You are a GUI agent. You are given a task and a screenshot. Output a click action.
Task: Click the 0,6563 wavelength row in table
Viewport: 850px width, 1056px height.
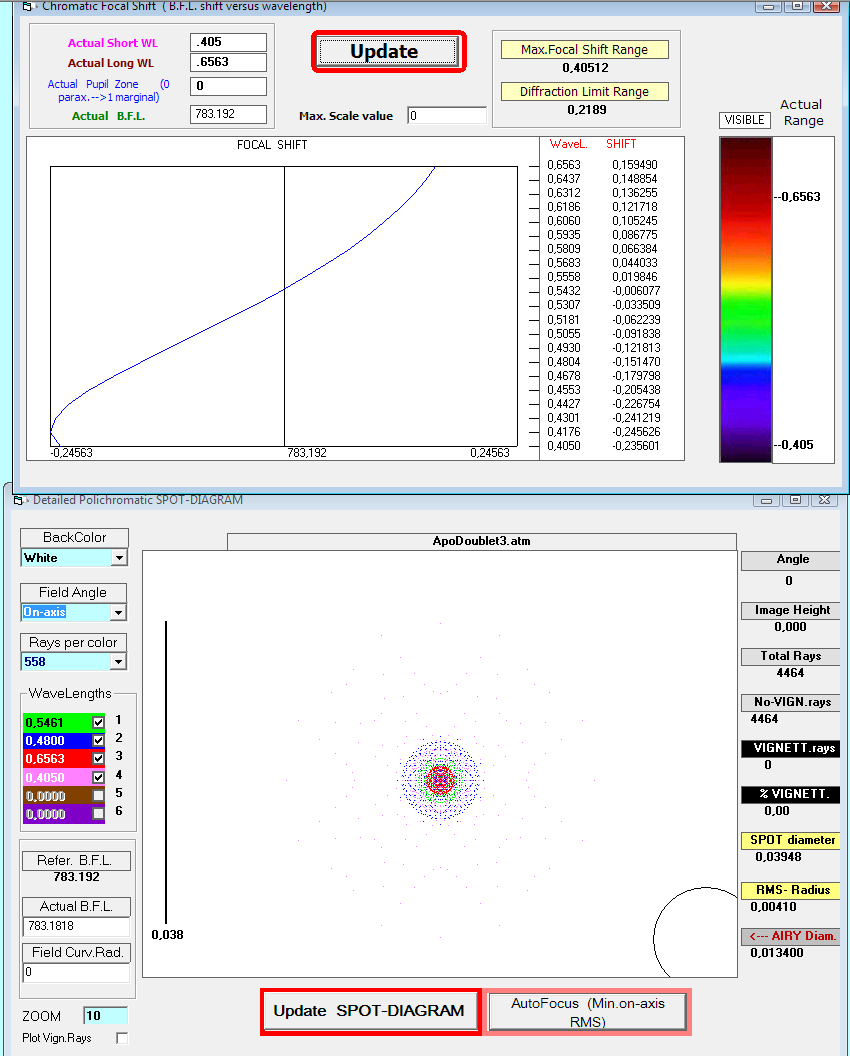pos(603,165)
